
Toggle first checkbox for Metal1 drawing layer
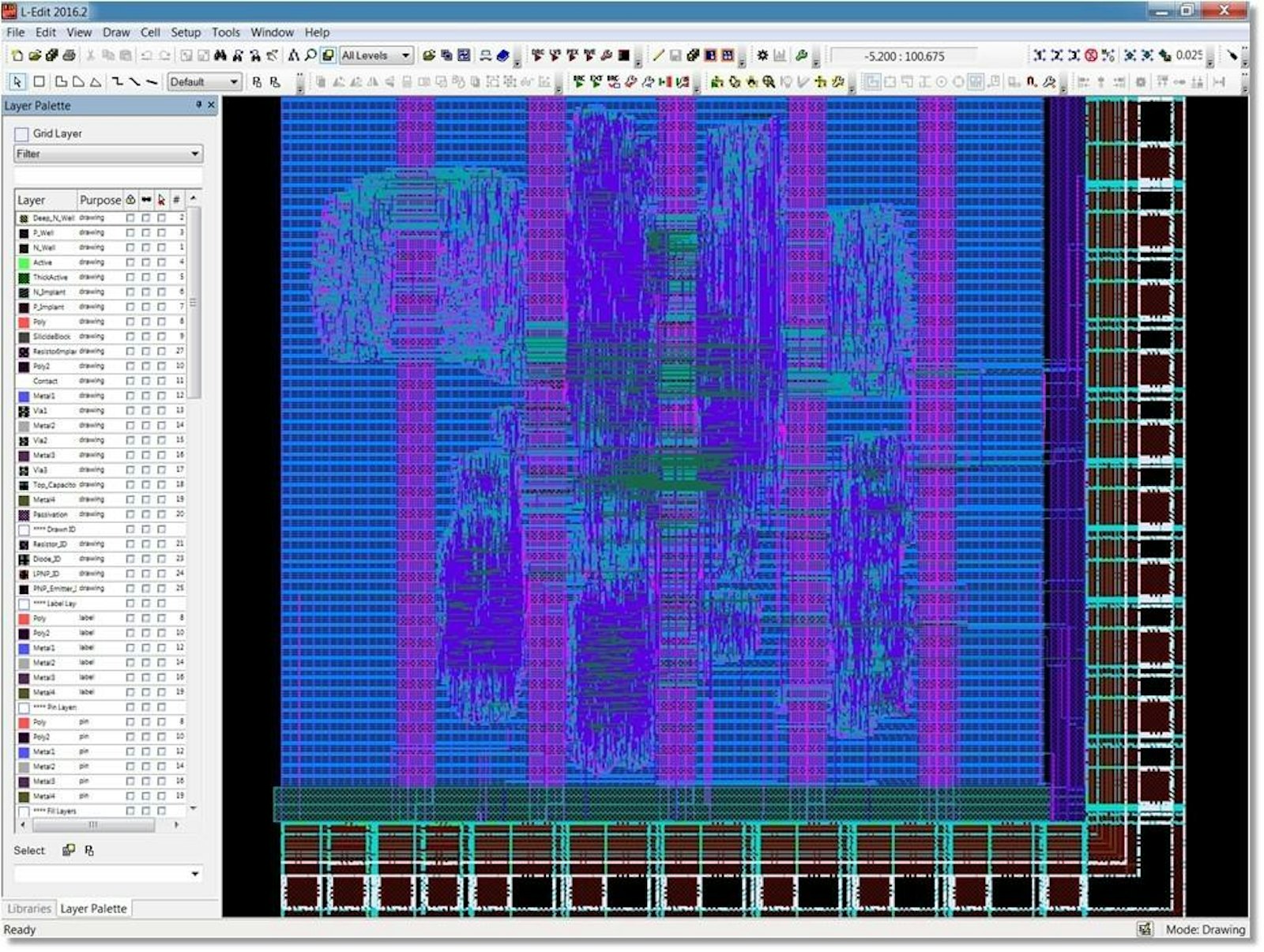point(130,396)
